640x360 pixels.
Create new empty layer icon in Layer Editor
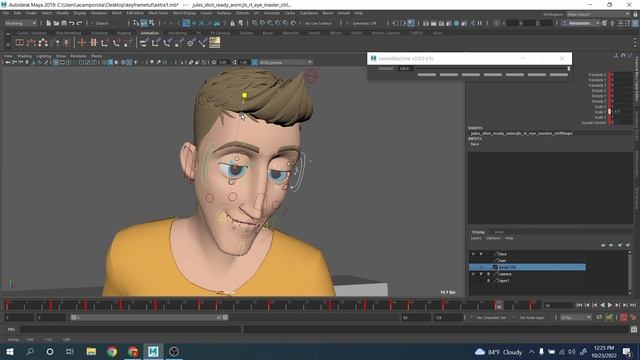tap(620, 245)
